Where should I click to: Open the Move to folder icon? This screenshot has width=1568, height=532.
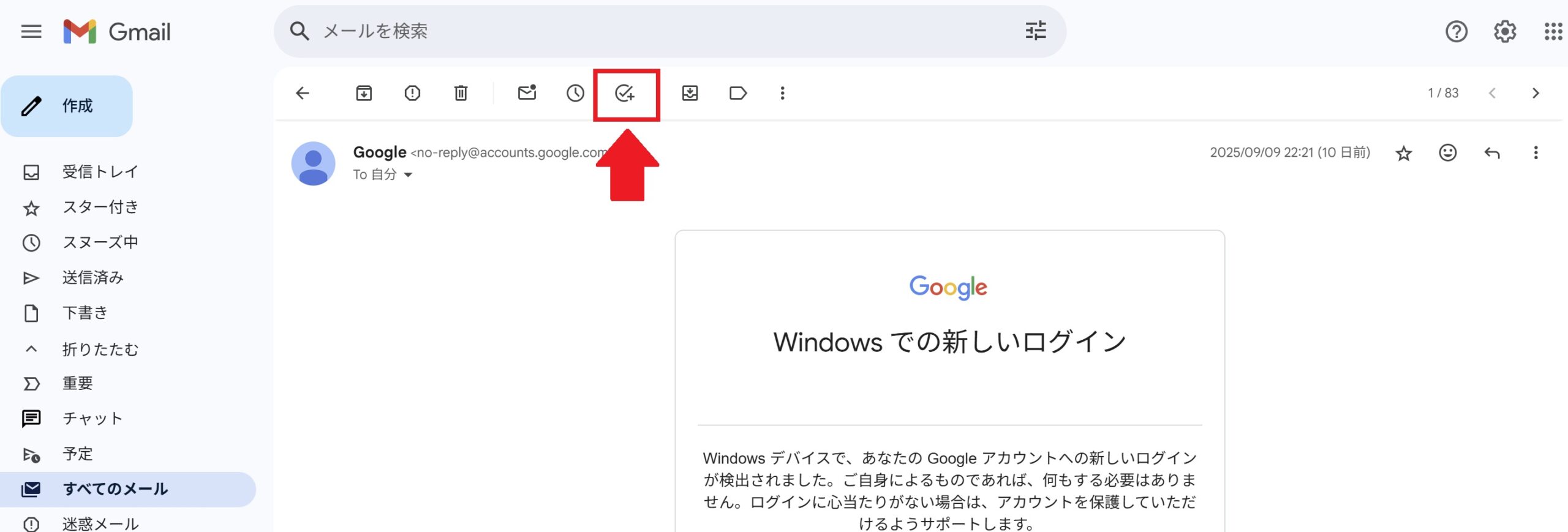point(690,93)
